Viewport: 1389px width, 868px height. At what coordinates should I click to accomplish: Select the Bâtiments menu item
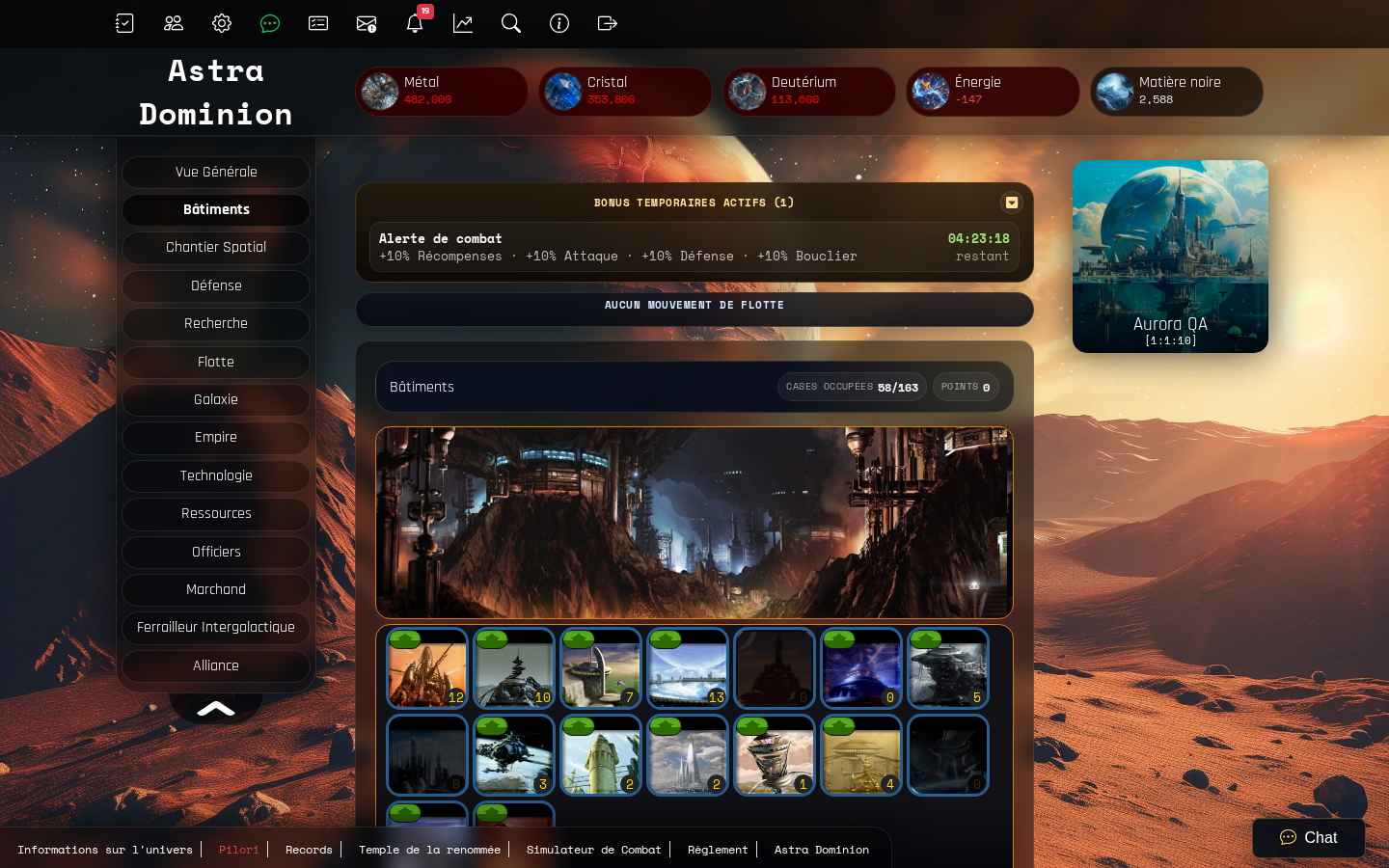pos(216,210)
